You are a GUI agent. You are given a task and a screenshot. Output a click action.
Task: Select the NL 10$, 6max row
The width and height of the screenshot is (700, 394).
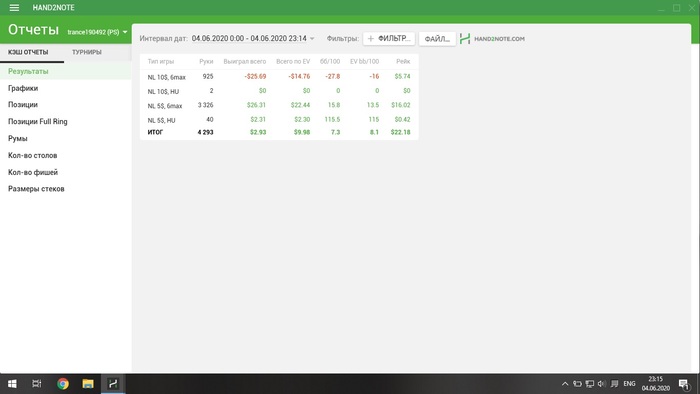click(279, 77)
